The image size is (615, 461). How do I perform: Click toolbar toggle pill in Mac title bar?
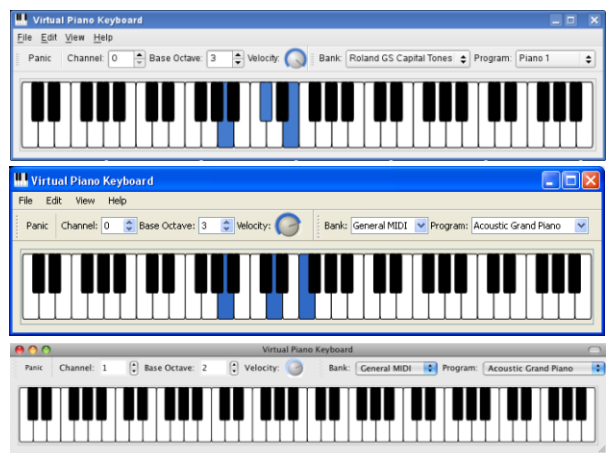[594, 350]
